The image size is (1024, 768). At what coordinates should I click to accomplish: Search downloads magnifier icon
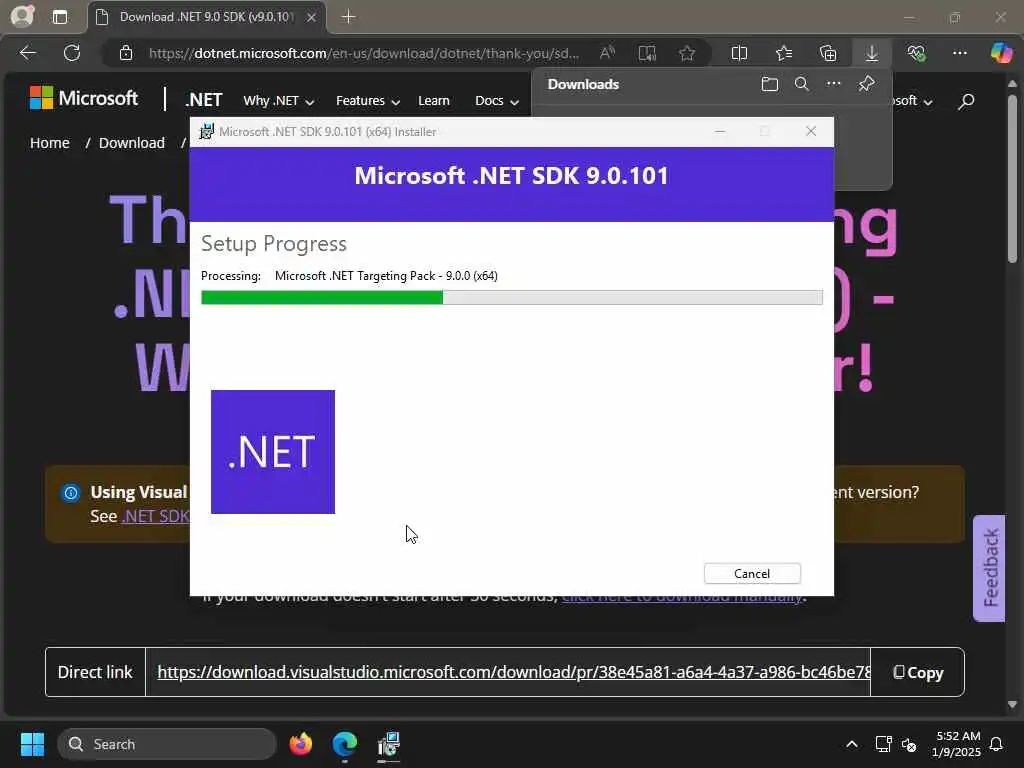coord(801,84)
